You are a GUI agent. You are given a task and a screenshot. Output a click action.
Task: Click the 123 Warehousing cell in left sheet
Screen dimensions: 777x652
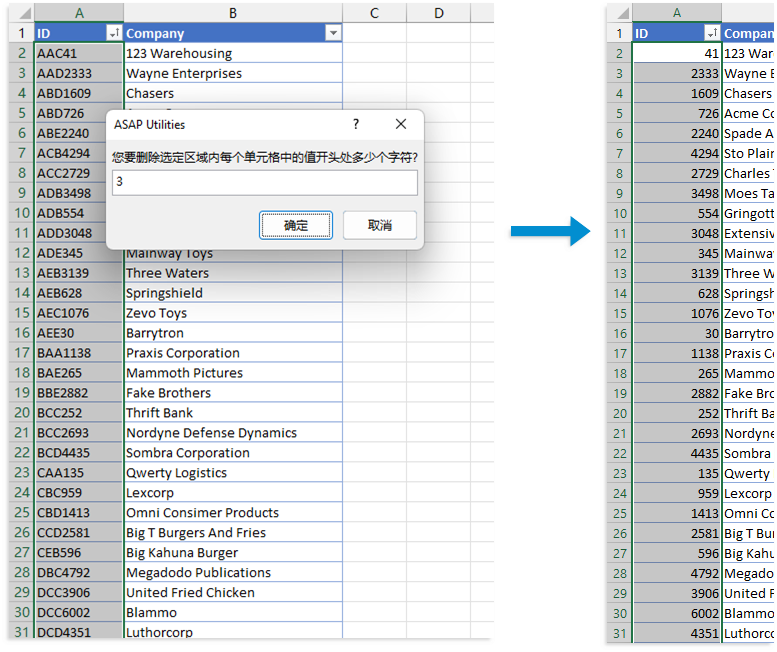[233, 53]
